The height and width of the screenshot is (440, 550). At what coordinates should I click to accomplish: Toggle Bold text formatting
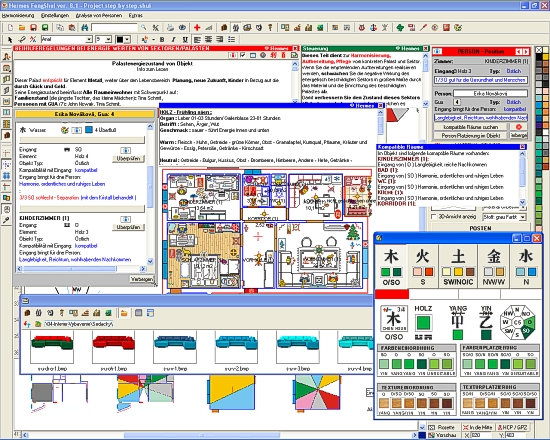coord(162,39)
